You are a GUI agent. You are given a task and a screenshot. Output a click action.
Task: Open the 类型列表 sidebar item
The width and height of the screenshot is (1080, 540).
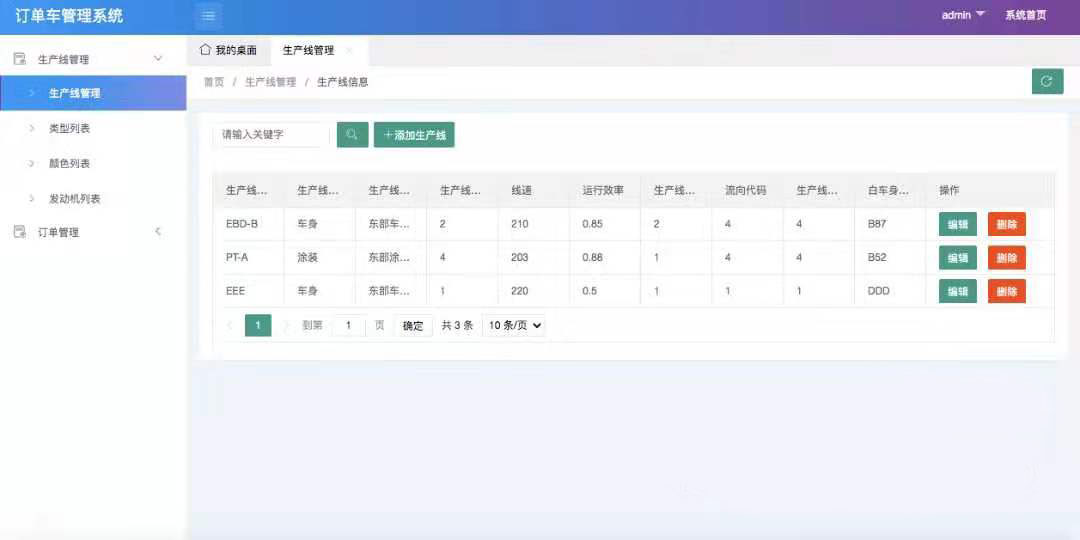[x=70, y=129]
